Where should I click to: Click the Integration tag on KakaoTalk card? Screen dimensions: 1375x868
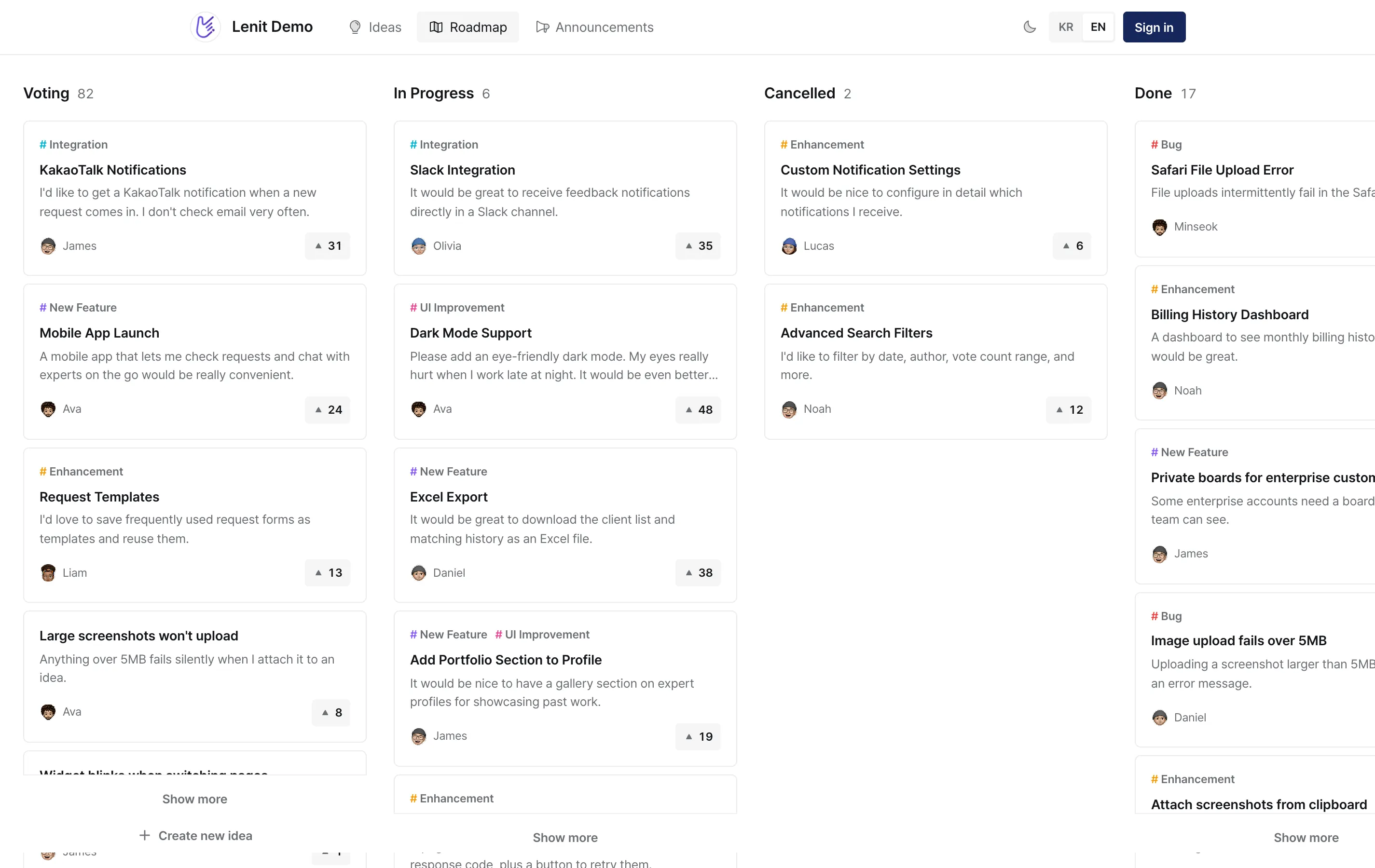(x=74, y=144)
